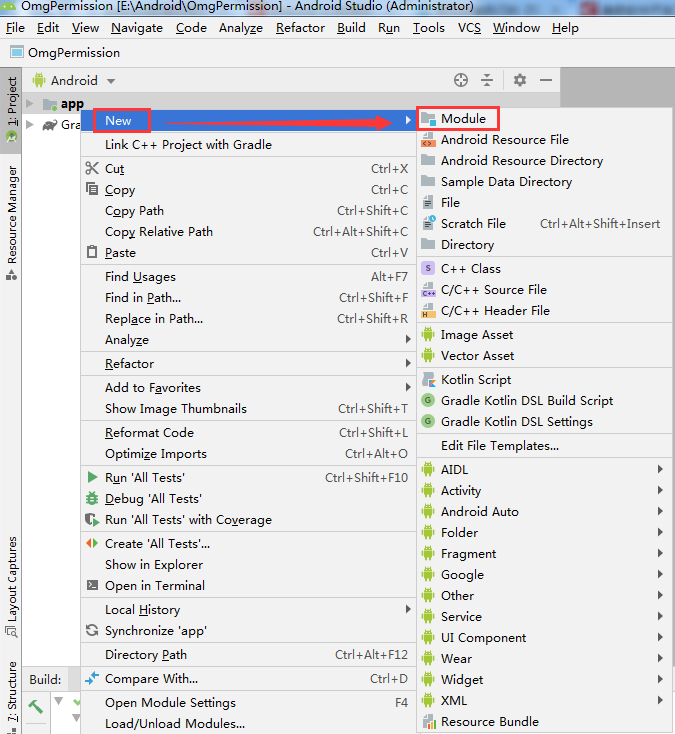Expand the Refactor submenu in context menu

[408, 363]
